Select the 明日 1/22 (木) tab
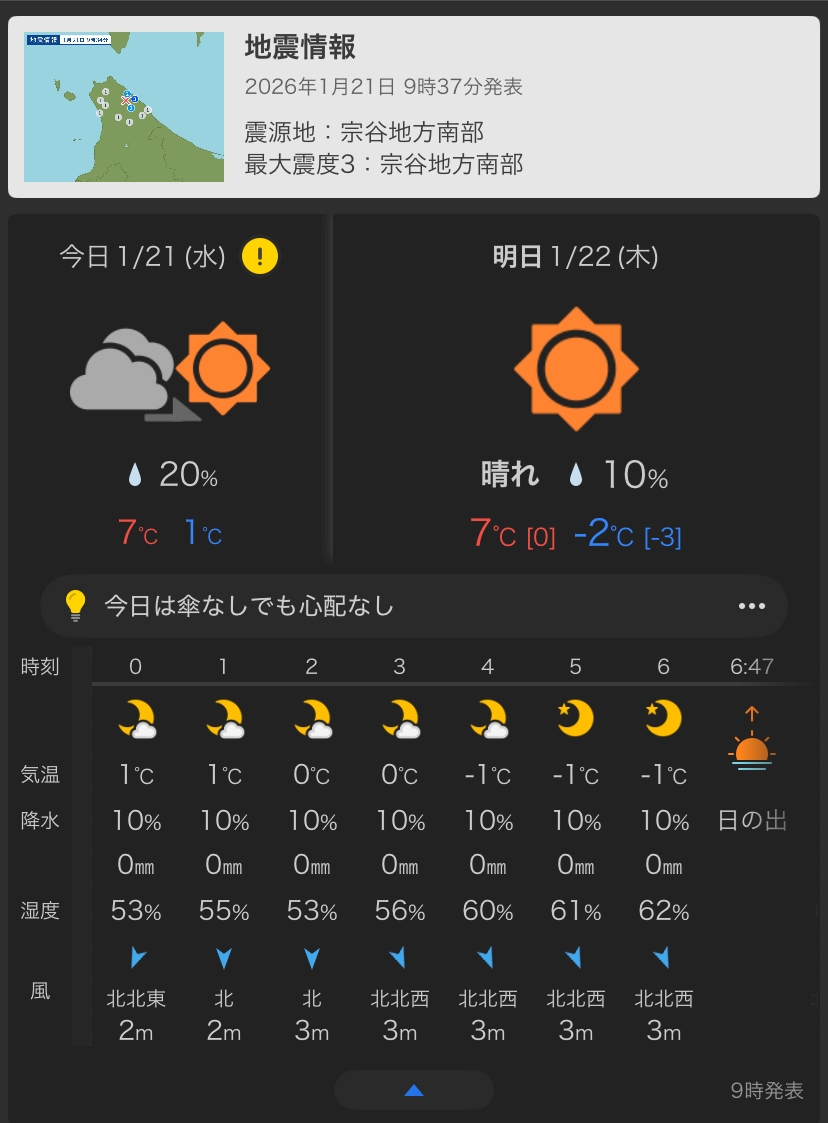Viewport: 828px width, 1123px height. (575, 257)
